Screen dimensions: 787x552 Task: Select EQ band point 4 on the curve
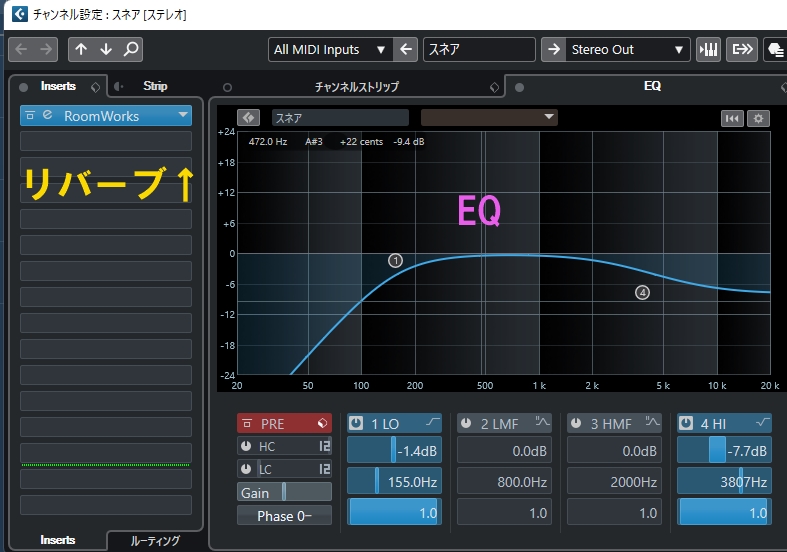(x=642, y=293)
